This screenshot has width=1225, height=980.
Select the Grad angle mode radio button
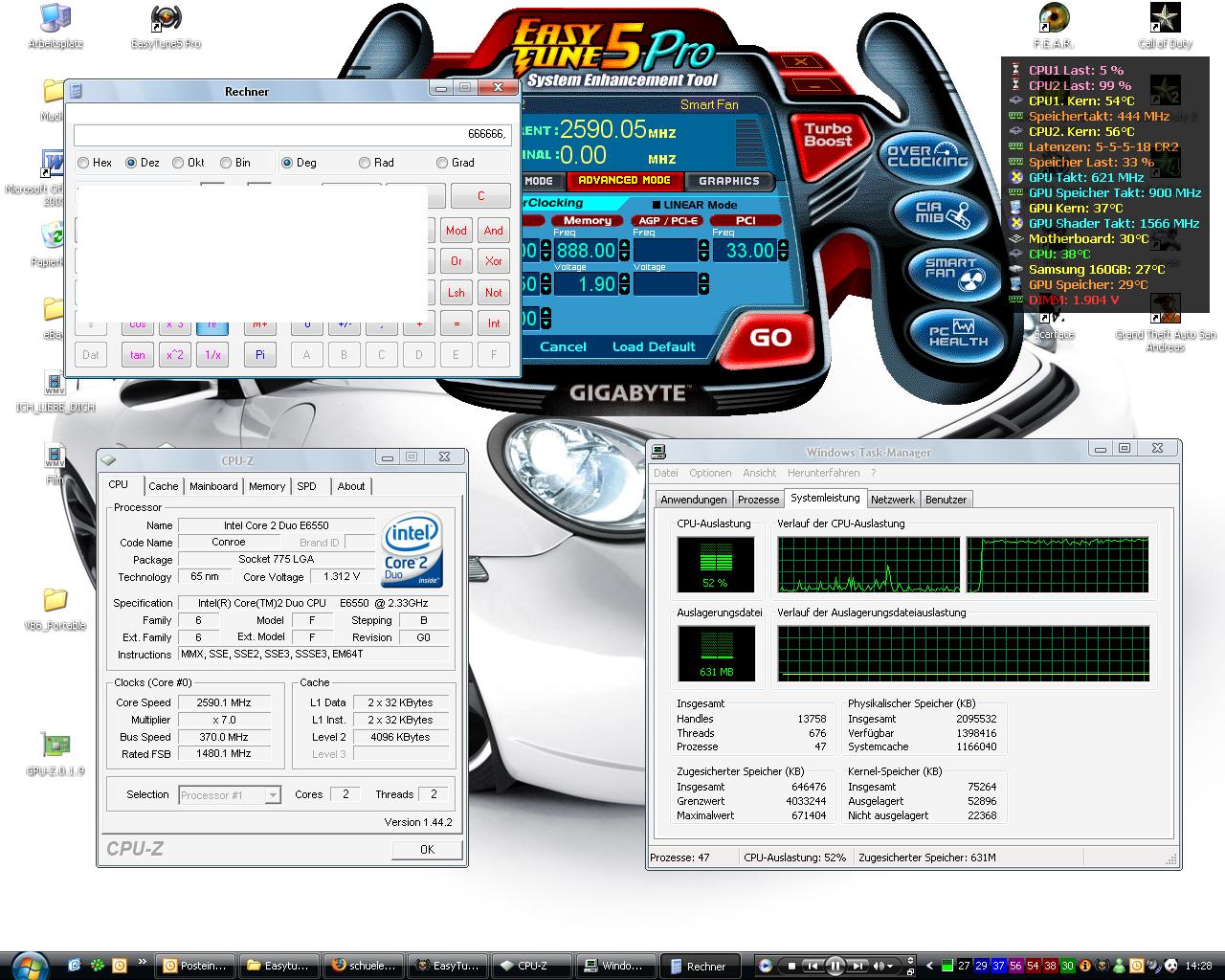point(455,163)
